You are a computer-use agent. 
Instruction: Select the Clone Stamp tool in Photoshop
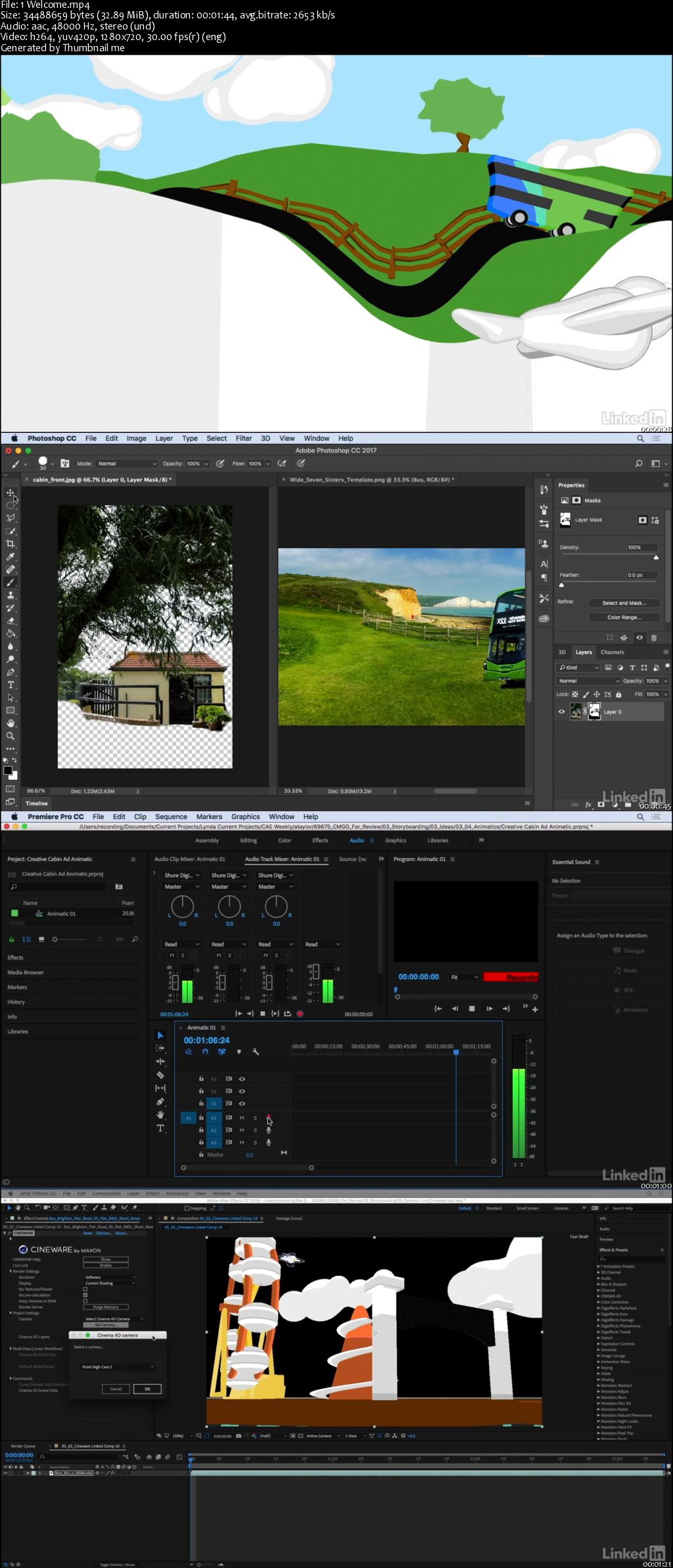[10, 595]
